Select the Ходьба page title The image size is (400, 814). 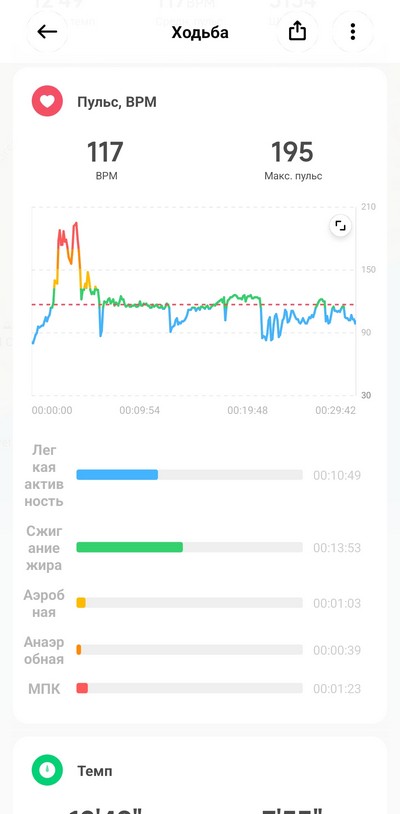pos(200,33)
